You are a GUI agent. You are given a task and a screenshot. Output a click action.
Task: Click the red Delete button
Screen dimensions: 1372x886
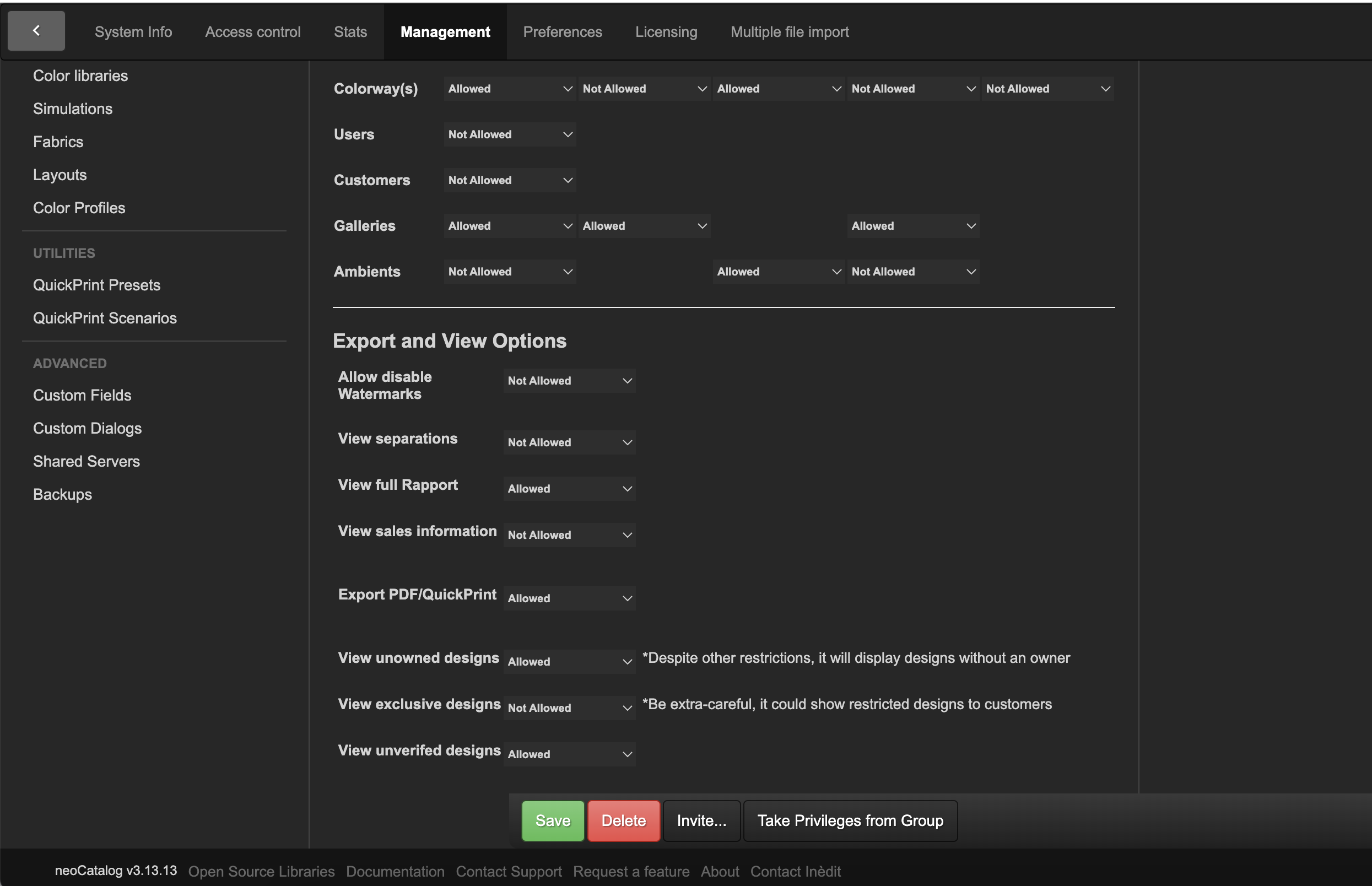[x=623, y=820]
